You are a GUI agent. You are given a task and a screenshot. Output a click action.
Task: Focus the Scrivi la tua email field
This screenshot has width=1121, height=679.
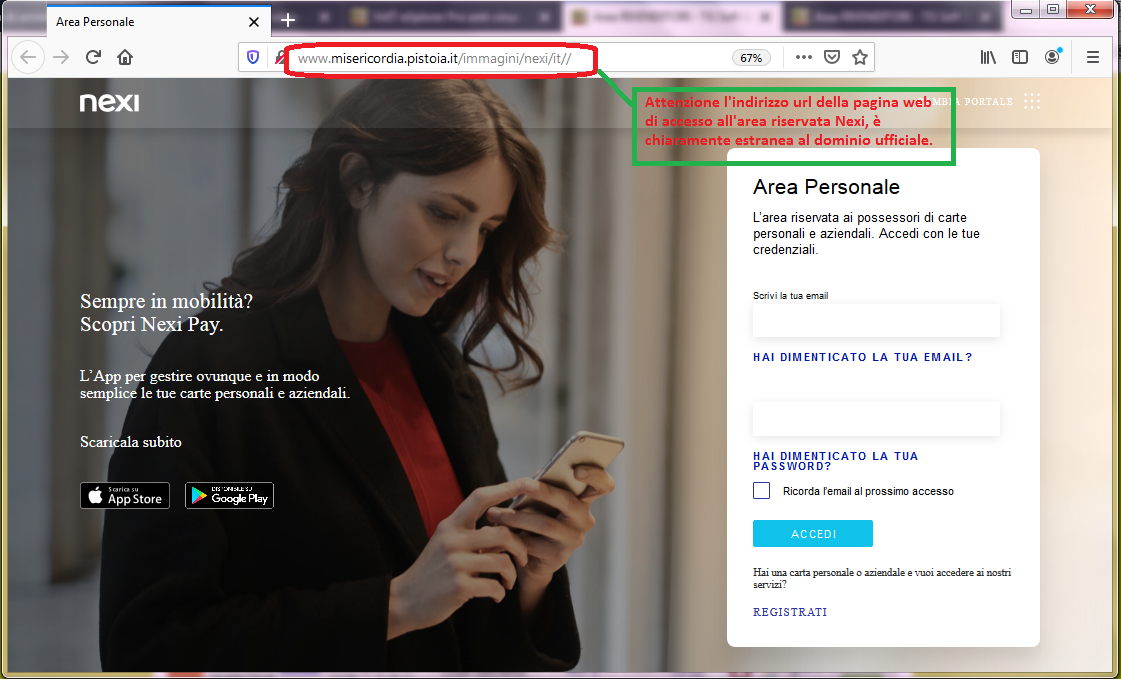point(876,320)
